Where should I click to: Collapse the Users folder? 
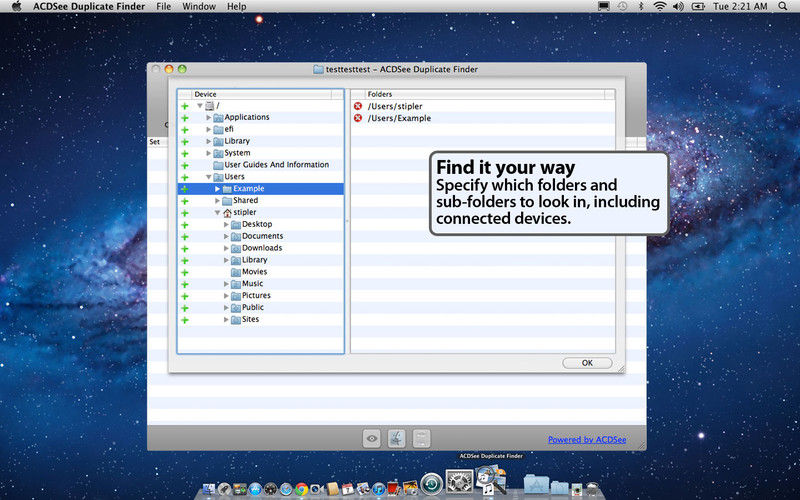(x=209, y=177)
